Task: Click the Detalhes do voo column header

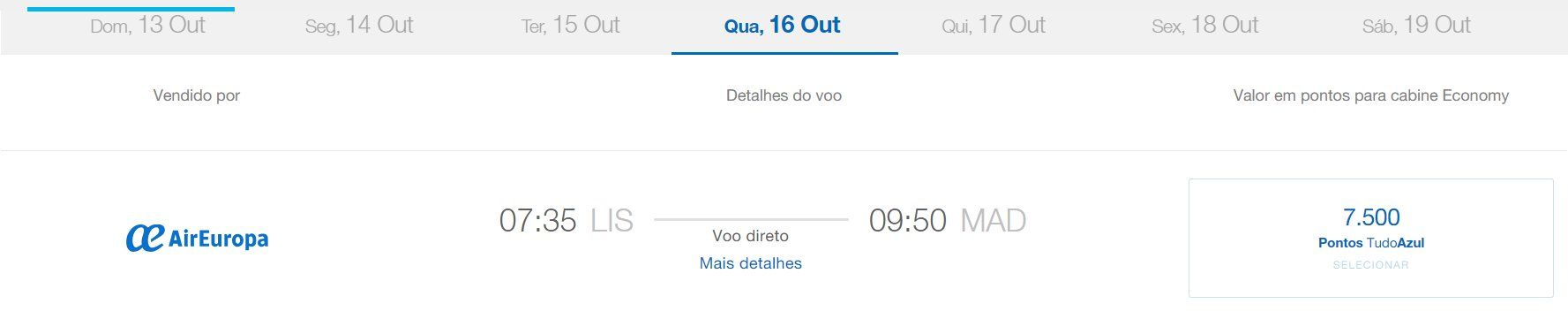Action: point(784,95)
